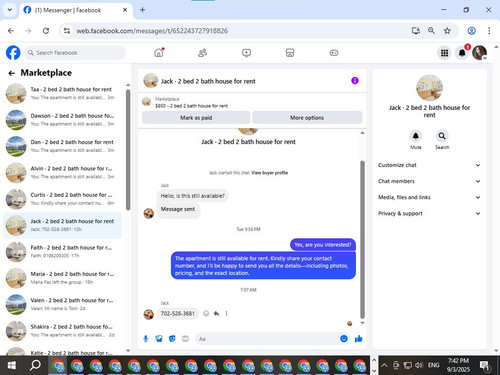Open the Friends icon in top navigation
The image size is (500, 375).
point(202,53)
